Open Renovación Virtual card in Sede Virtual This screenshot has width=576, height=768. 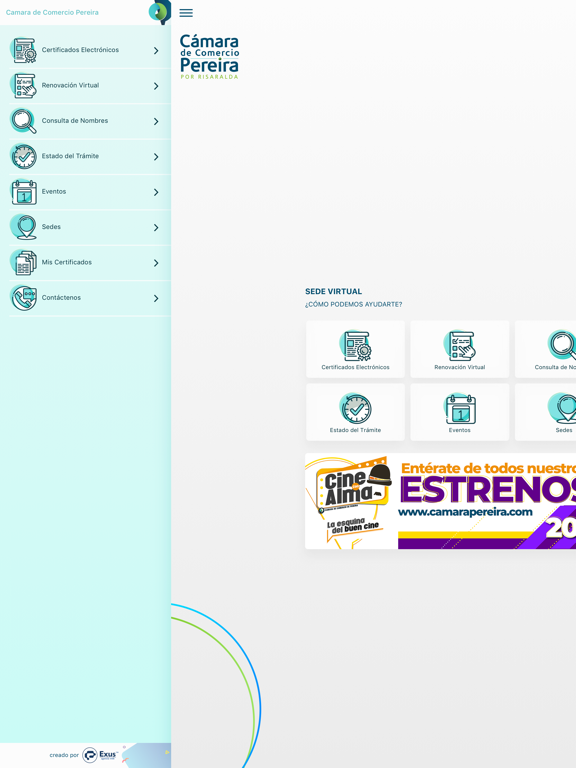click(459, 349)
